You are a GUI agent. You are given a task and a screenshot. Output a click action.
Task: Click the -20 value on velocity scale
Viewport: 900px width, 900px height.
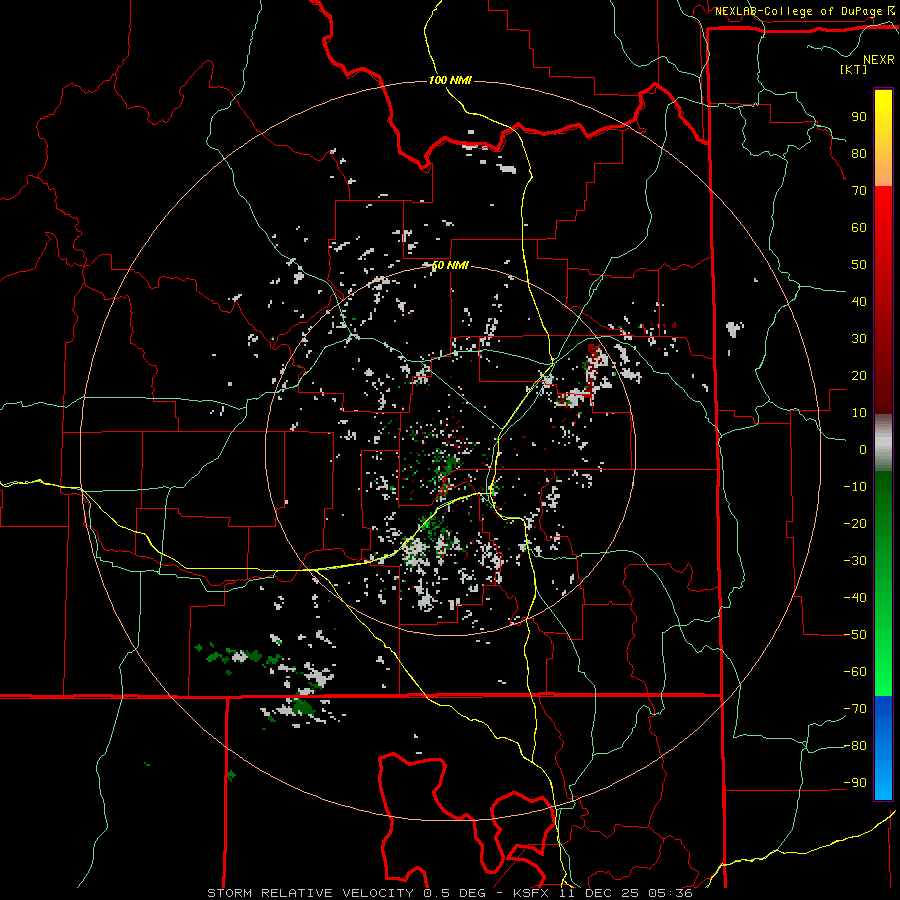pyautogui.click(x=855, y=523)
